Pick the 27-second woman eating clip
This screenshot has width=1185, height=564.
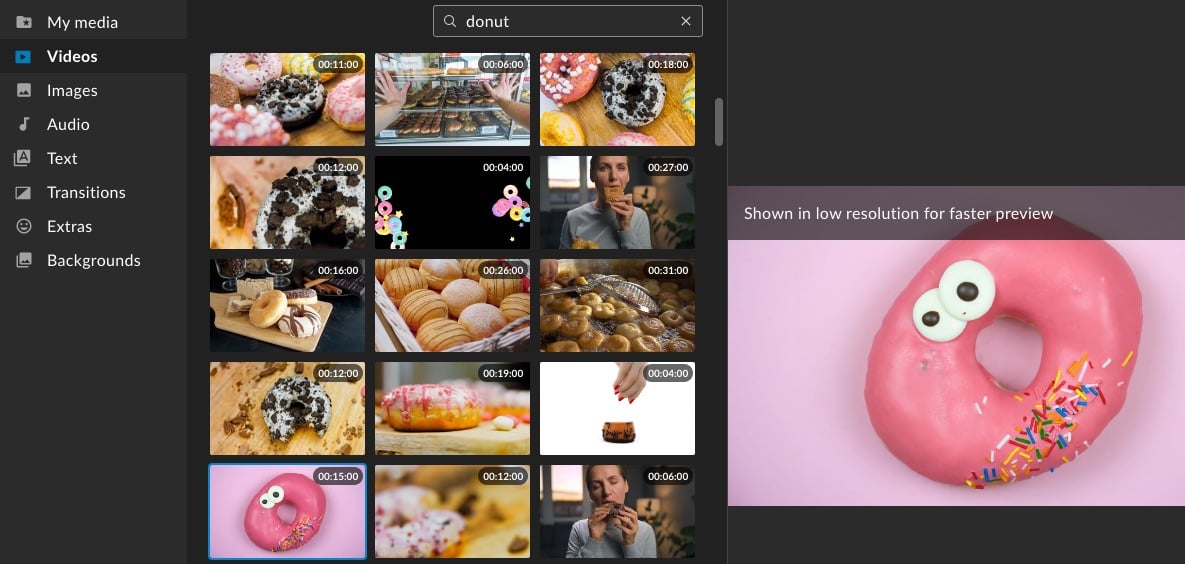point(617,202)
